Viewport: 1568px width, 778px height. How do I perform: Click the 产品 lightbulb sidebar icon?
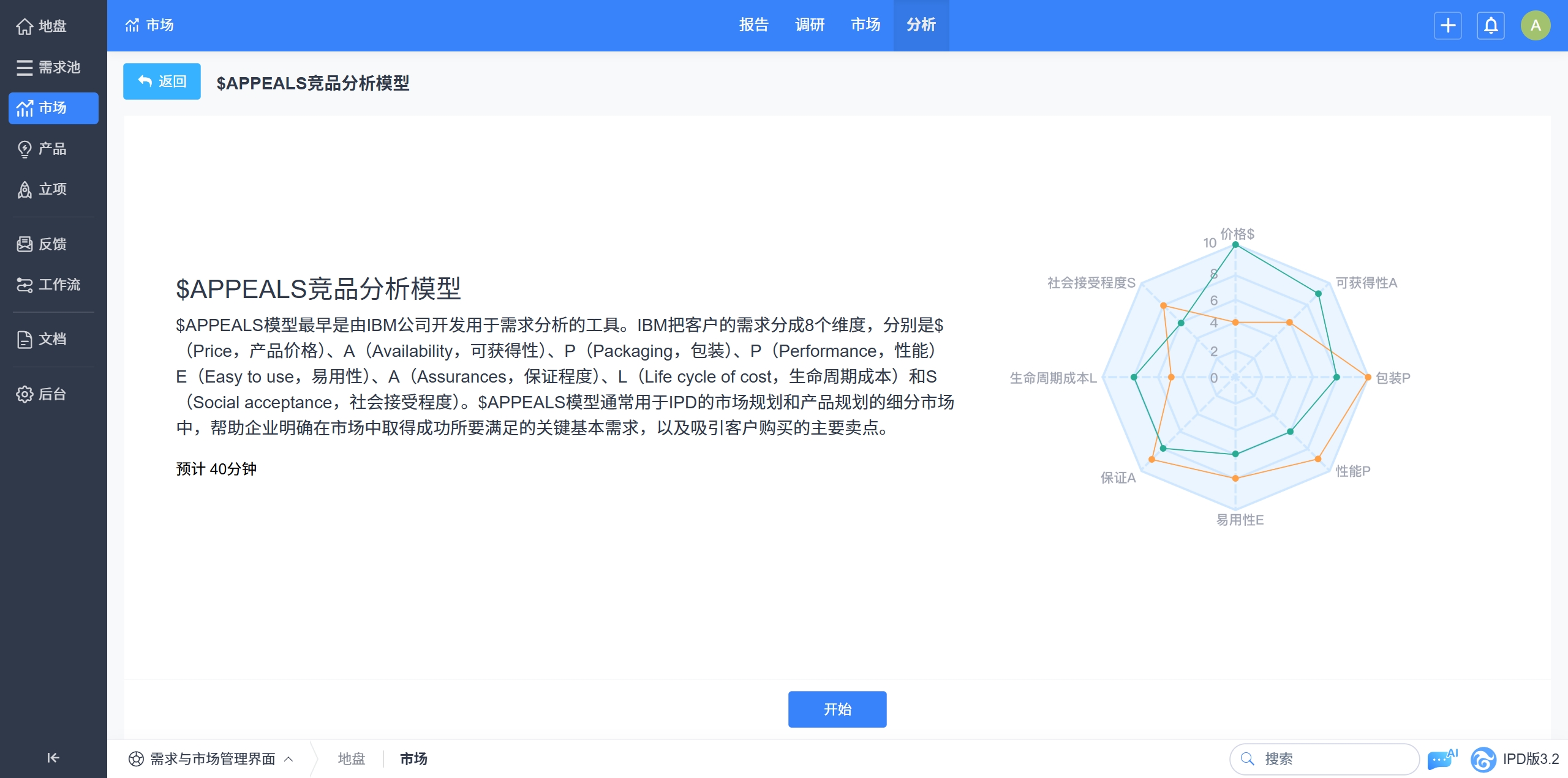coord(24,149)
